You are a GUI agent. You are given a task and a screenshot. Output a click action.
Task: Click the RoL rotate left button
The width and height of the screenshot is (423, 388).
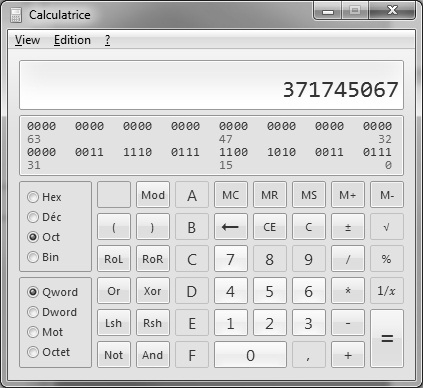pyautogui.click(x=114, y=259)
